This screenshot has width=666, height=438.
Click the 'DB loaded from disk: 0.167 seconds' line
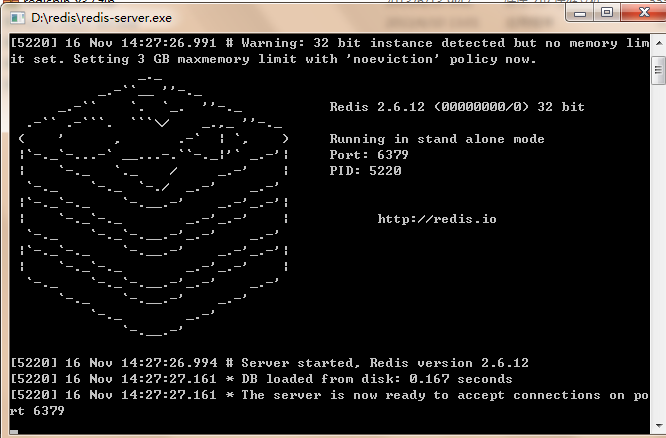[261, 379]
